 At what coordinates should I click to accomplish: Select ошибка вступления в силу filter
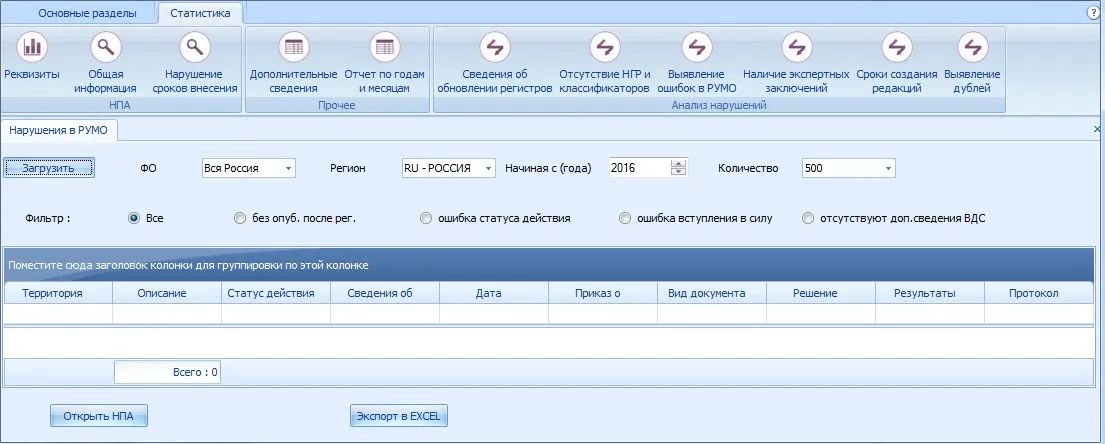[624, 218]
